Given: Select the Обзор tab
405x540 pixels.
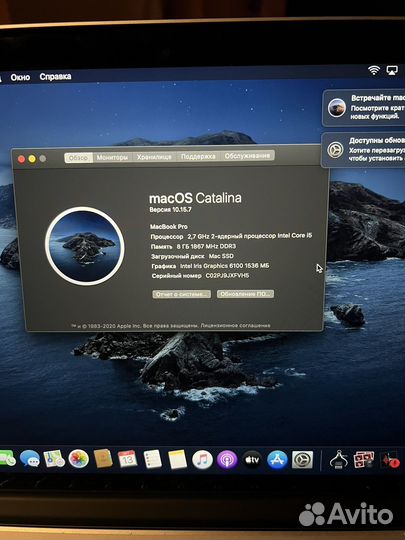Looking at the screenshot, I should 79,158.
